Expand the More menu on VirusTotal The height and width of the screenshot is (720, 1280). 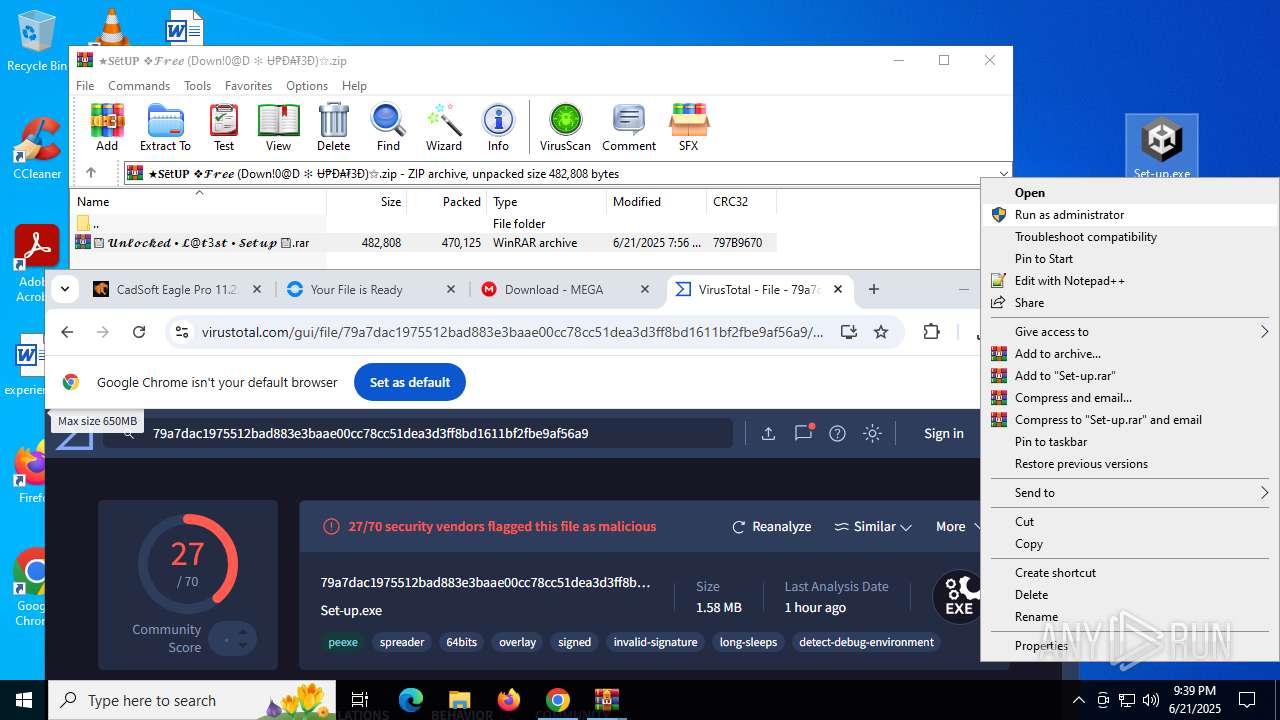click(x=957, y=526)
